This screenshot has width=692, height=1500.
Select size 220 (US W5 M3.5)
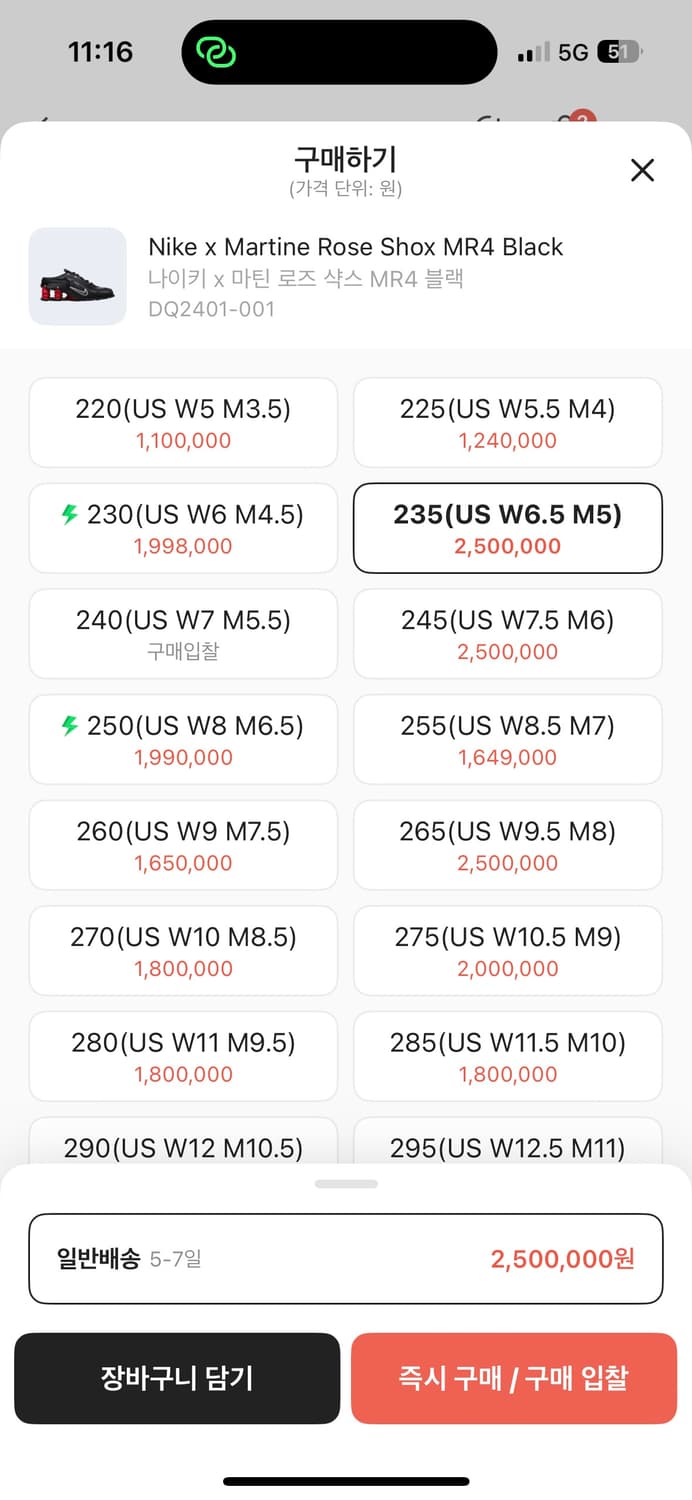point(183,422)
